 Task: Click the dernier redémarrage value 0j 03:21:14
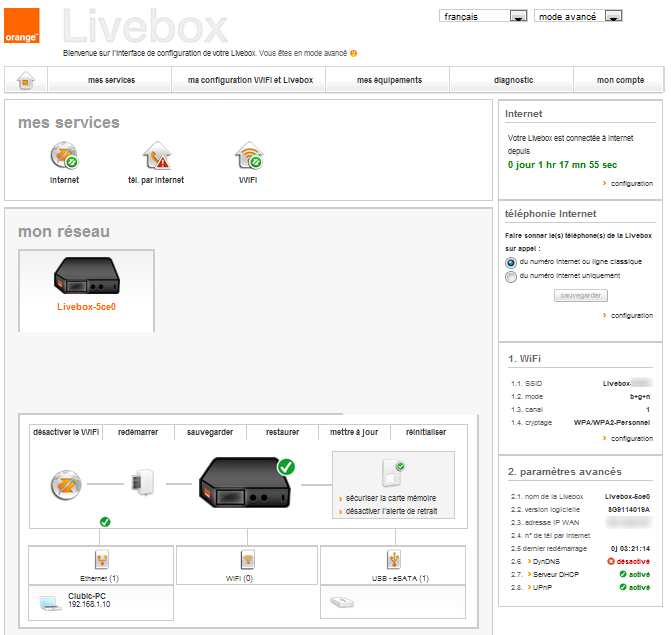[x=630, y=549]
